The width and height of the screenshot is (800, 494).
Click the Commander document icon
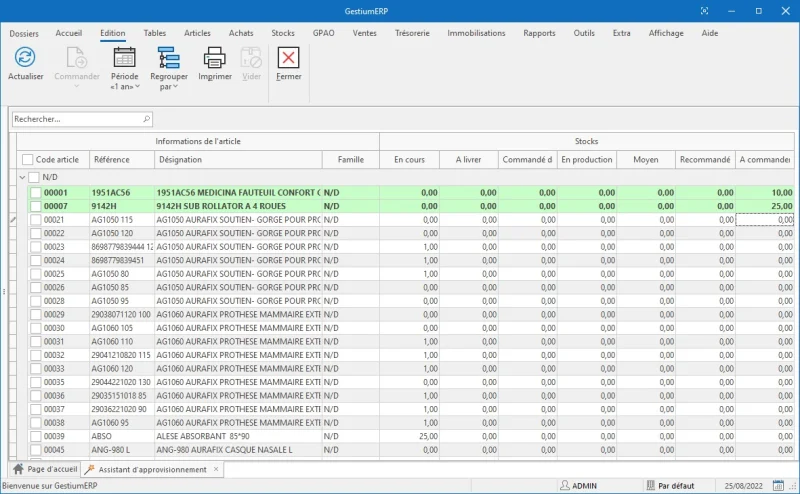pyautogui.click(x=77, y=57)
